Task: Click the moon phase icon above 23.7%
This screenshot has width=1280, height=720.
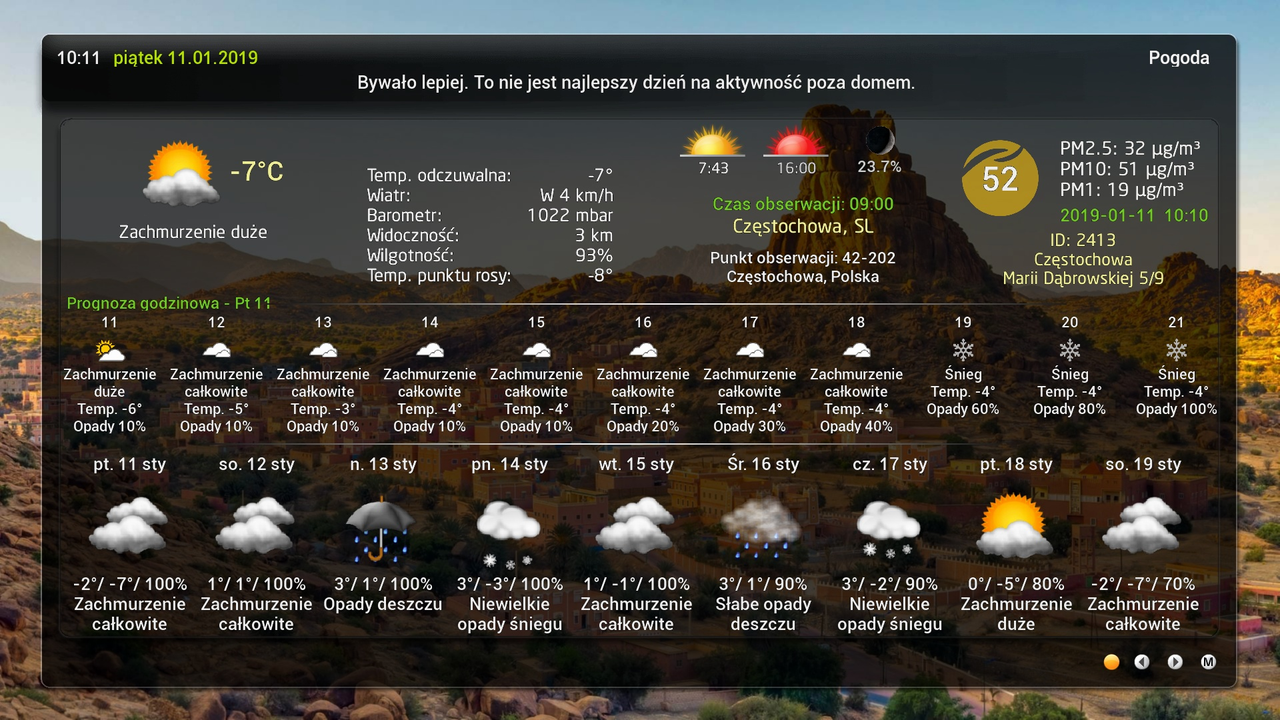Action: coord(880,139)
